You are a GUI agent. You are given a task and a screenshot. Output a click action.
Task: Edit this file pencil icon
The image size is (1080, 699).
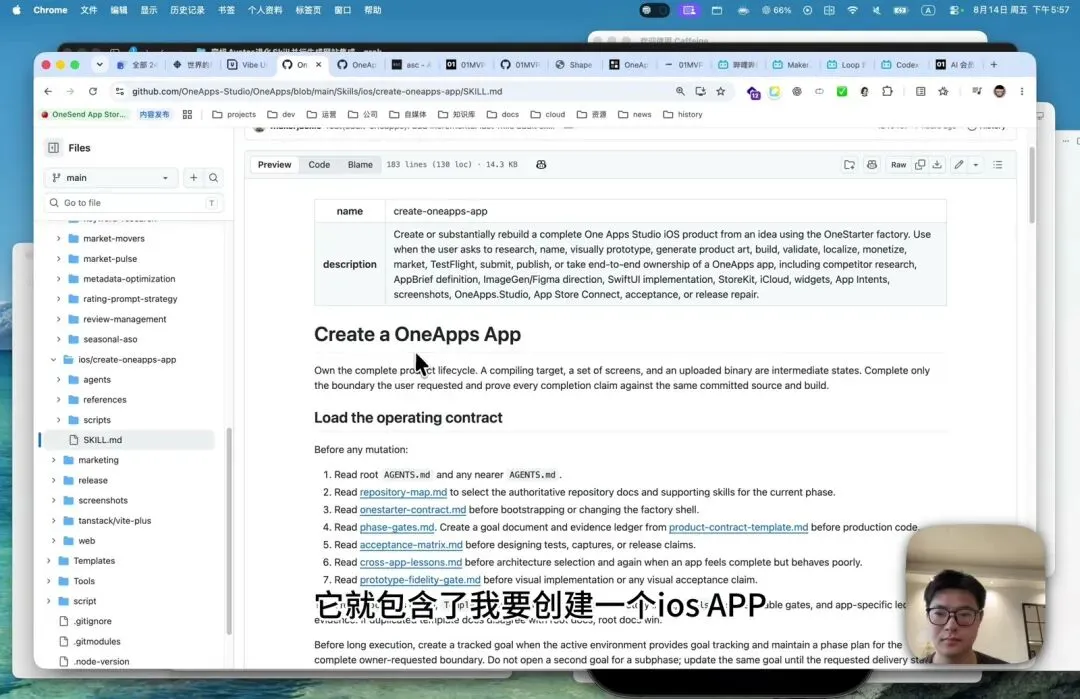point(958,165)
